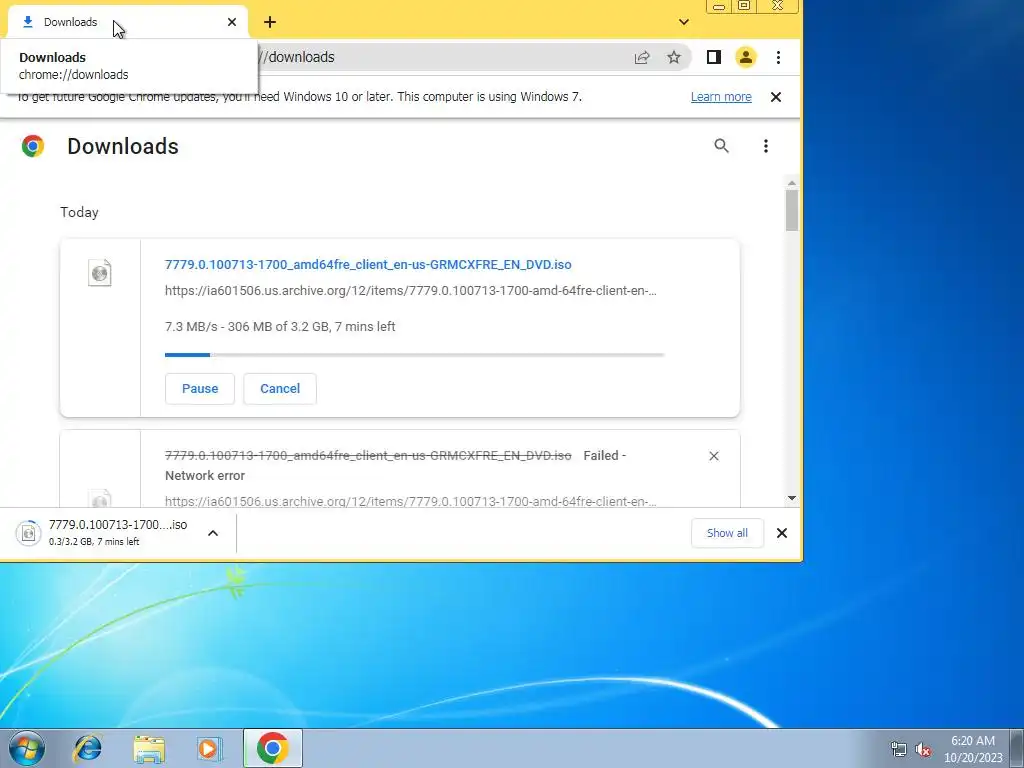Open the Windows Start menu
The image size is (1024, 768).
(27, 748)
